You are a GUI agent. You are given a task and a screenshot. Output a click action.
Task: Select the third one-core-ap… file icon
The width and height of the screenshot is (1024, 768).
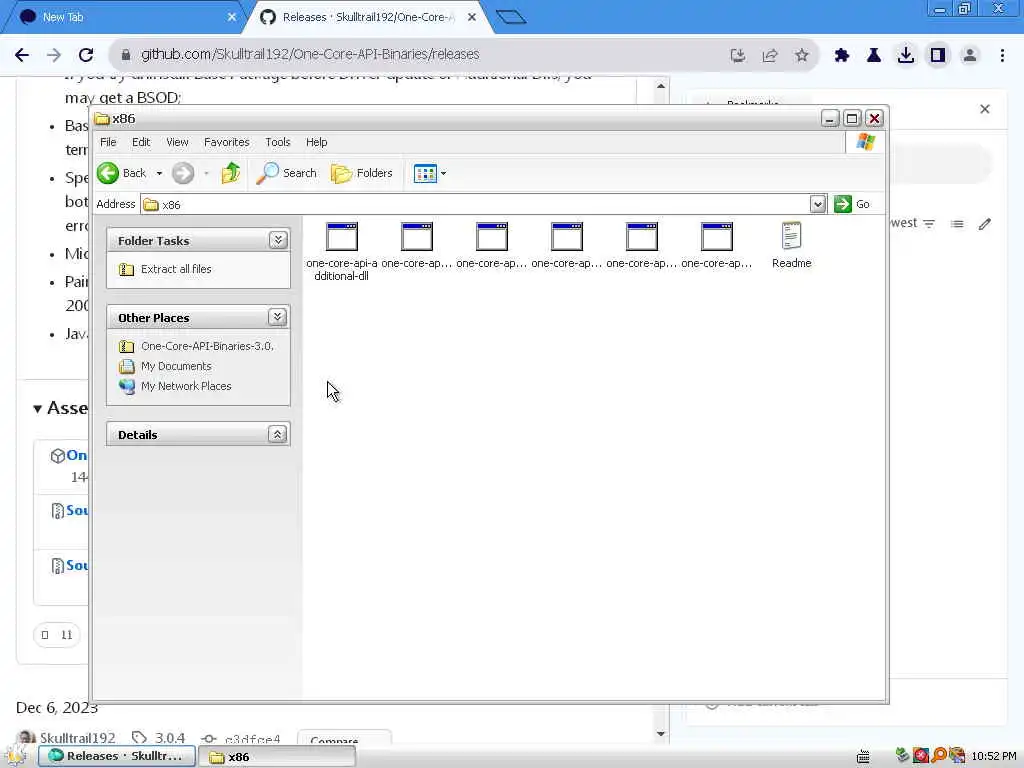click(x=492, y=245)
